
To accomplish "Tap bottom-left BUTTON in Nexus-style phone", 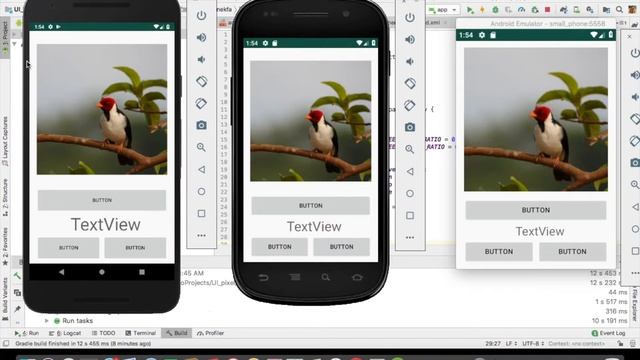I will click(x=280, y=247).
